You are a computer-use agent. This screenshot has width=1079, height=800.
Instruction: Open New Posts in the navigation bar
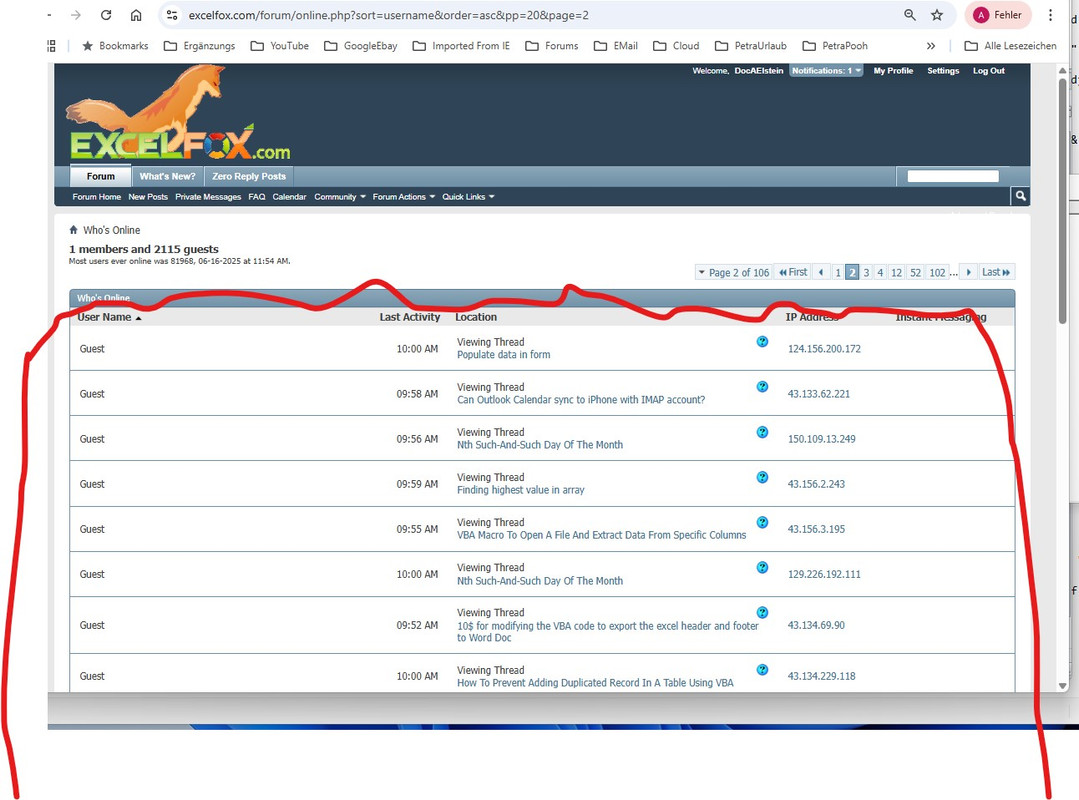click(148, 197)
